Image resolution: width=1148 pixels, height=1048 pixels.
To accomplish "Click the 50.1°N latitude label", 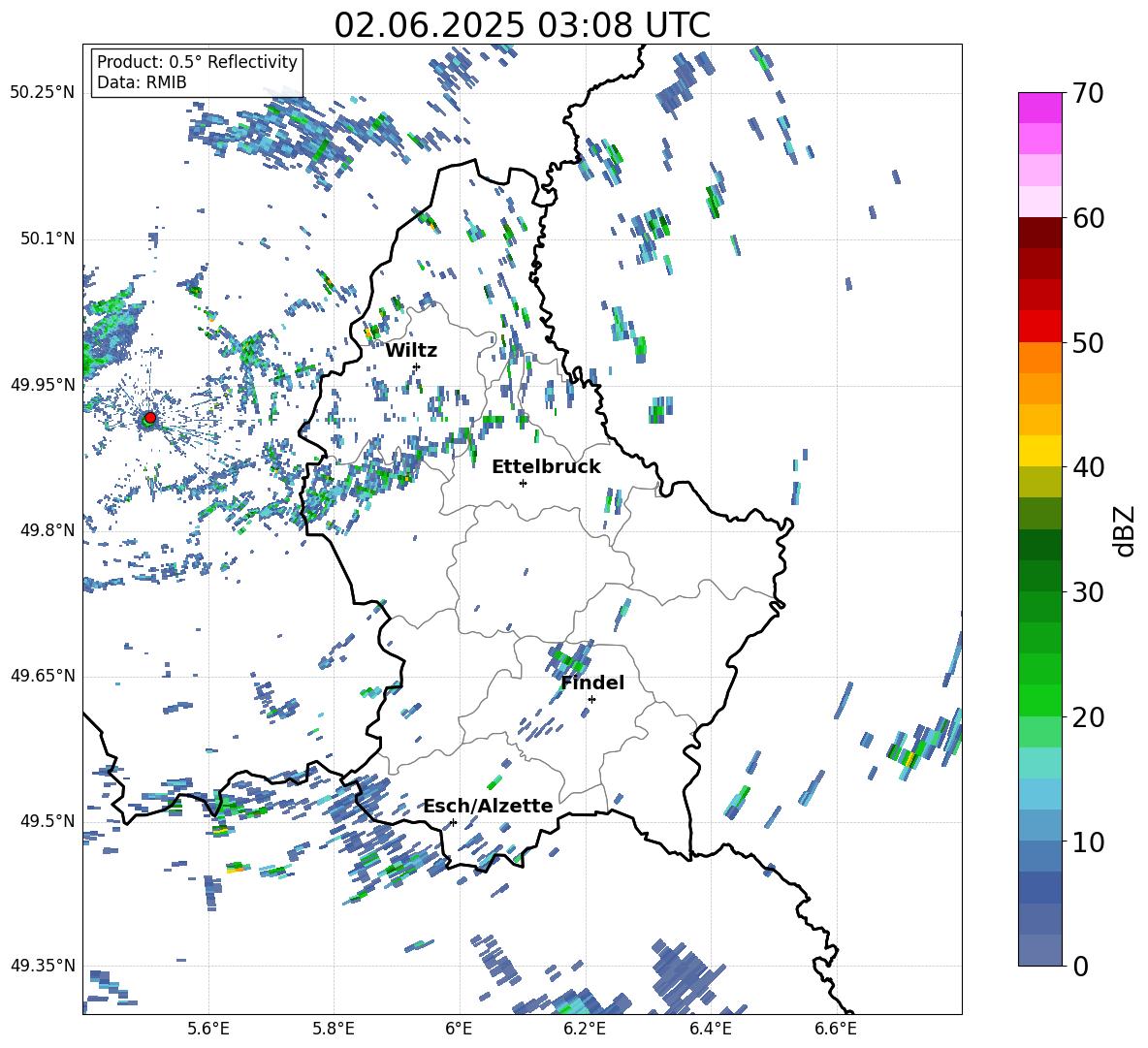I will [x=47, y=238].
